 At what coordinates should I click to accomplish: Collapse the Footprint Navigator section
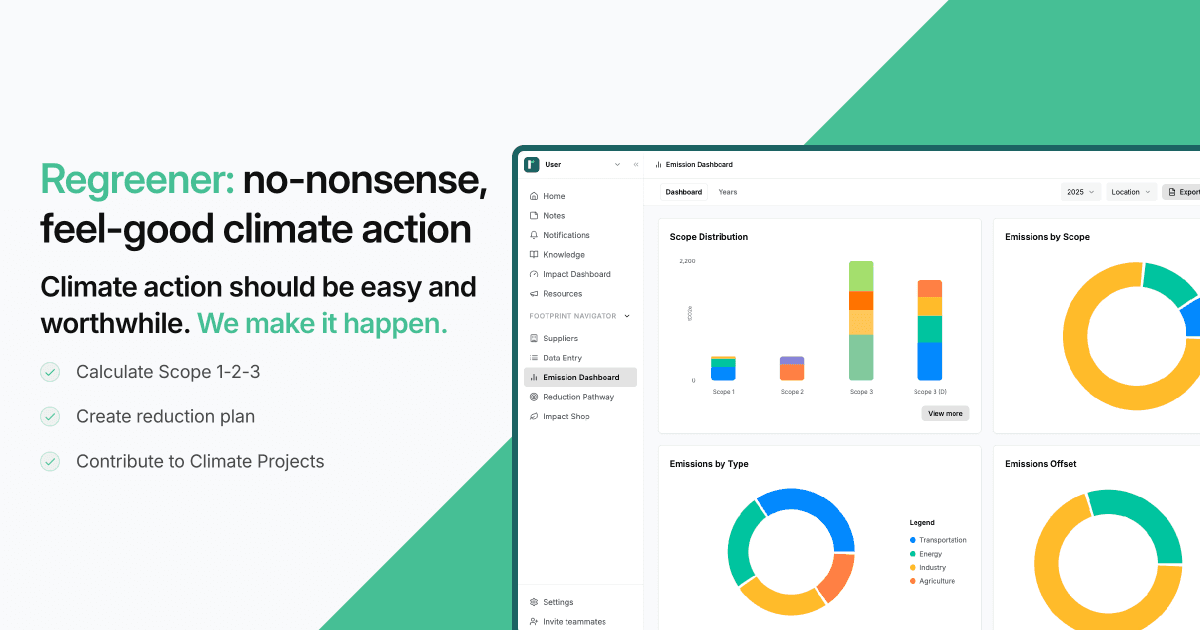tap(627, 316)
